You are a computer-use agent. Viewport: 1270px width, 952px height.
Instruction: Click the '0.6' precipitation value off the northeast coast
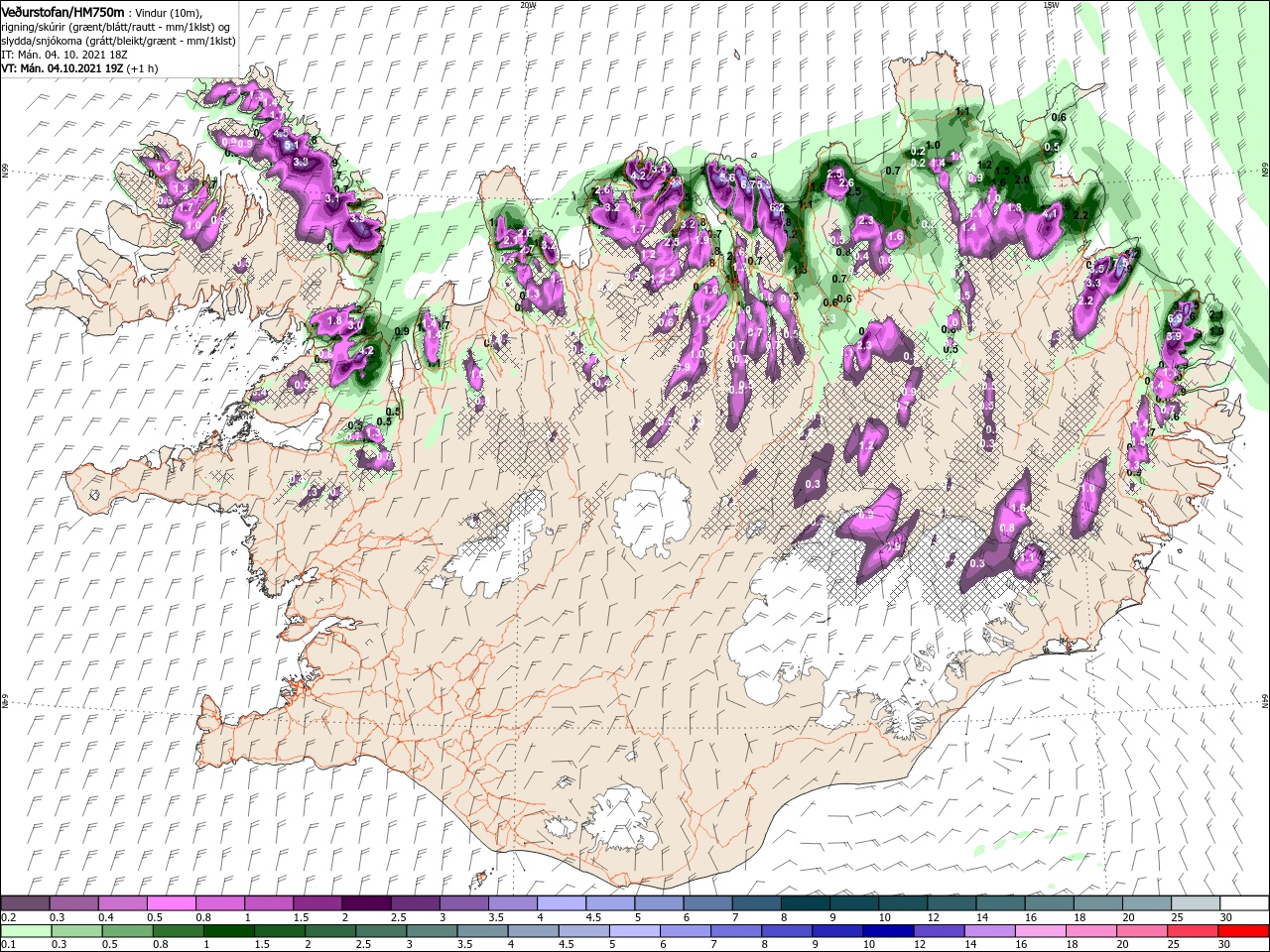coord(1059,117)
